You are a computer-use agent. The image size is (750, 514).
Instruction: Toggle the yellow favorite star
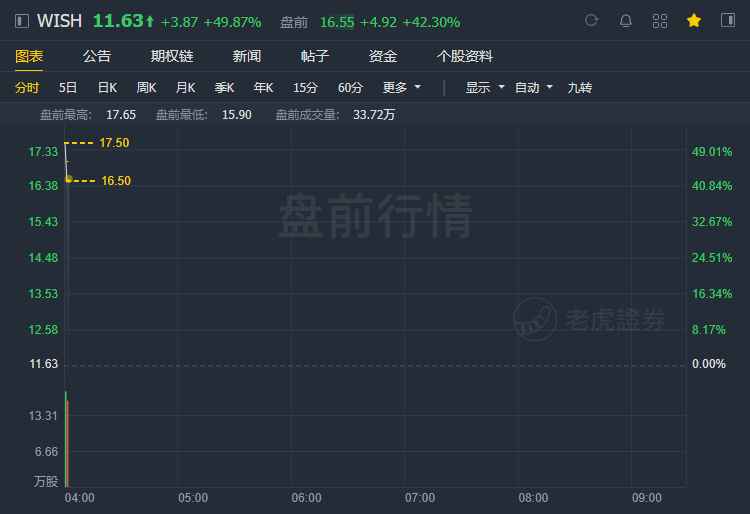coord(694,21)
